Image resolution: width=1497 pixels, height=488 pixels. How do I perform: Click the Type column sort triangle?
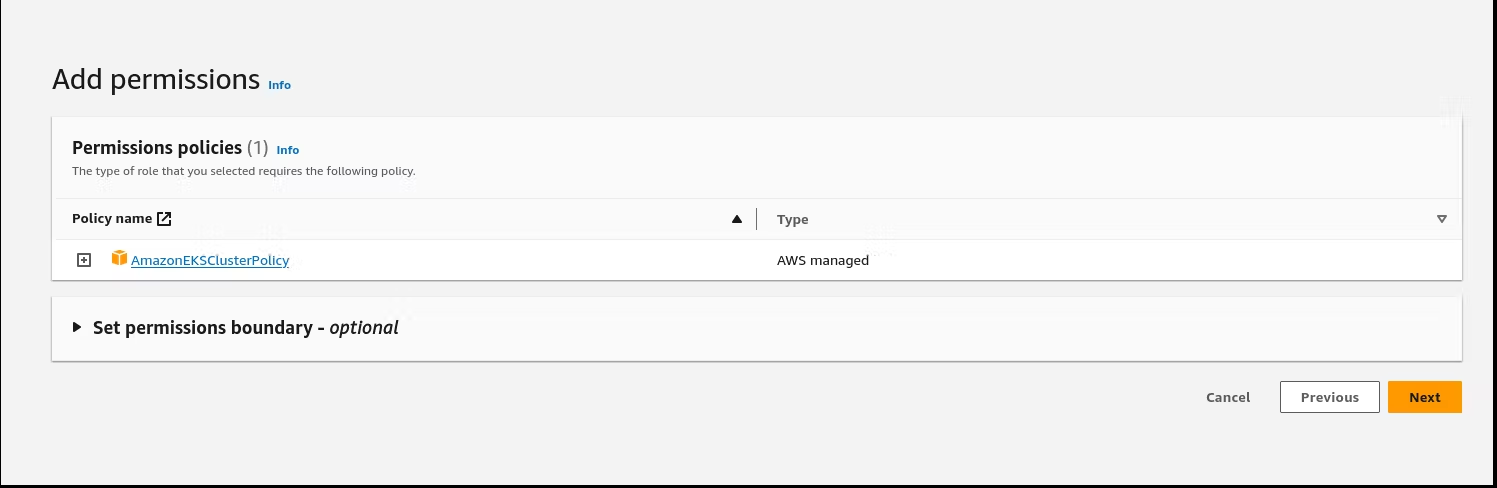click(1441, 219)
